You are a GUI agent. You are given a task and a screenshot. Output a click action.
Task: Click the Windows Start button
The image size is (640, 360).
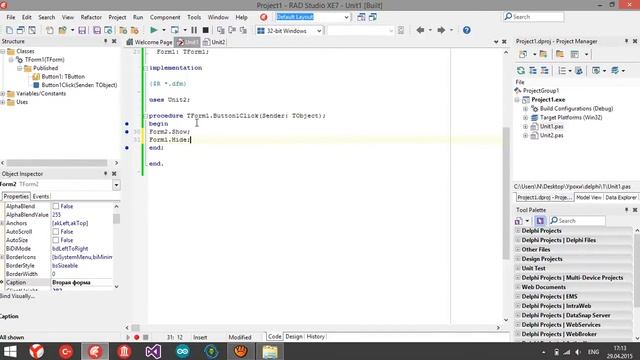point(10,351)
